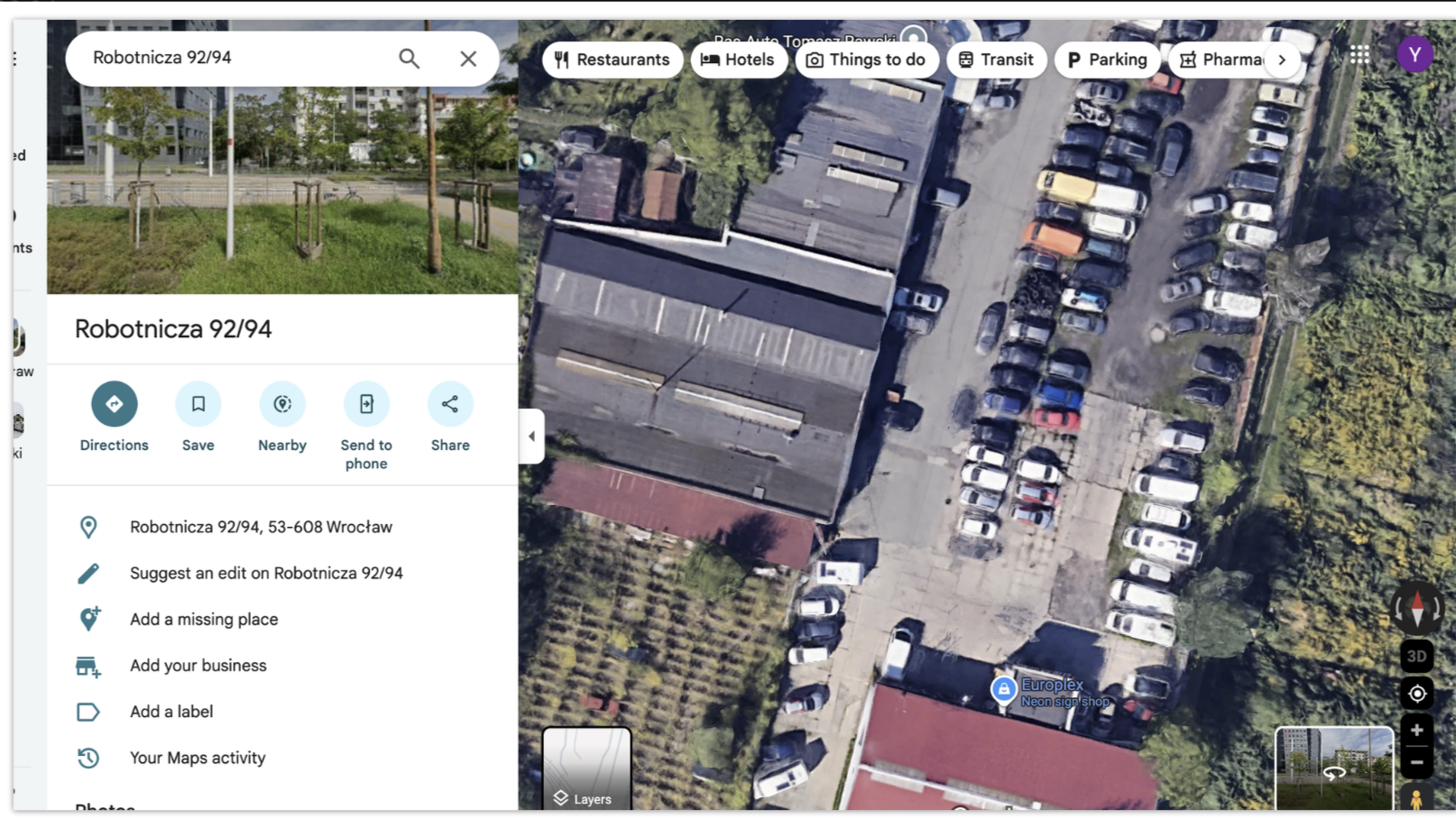
Task: Click the Directions icon
Action: [114, 404]
